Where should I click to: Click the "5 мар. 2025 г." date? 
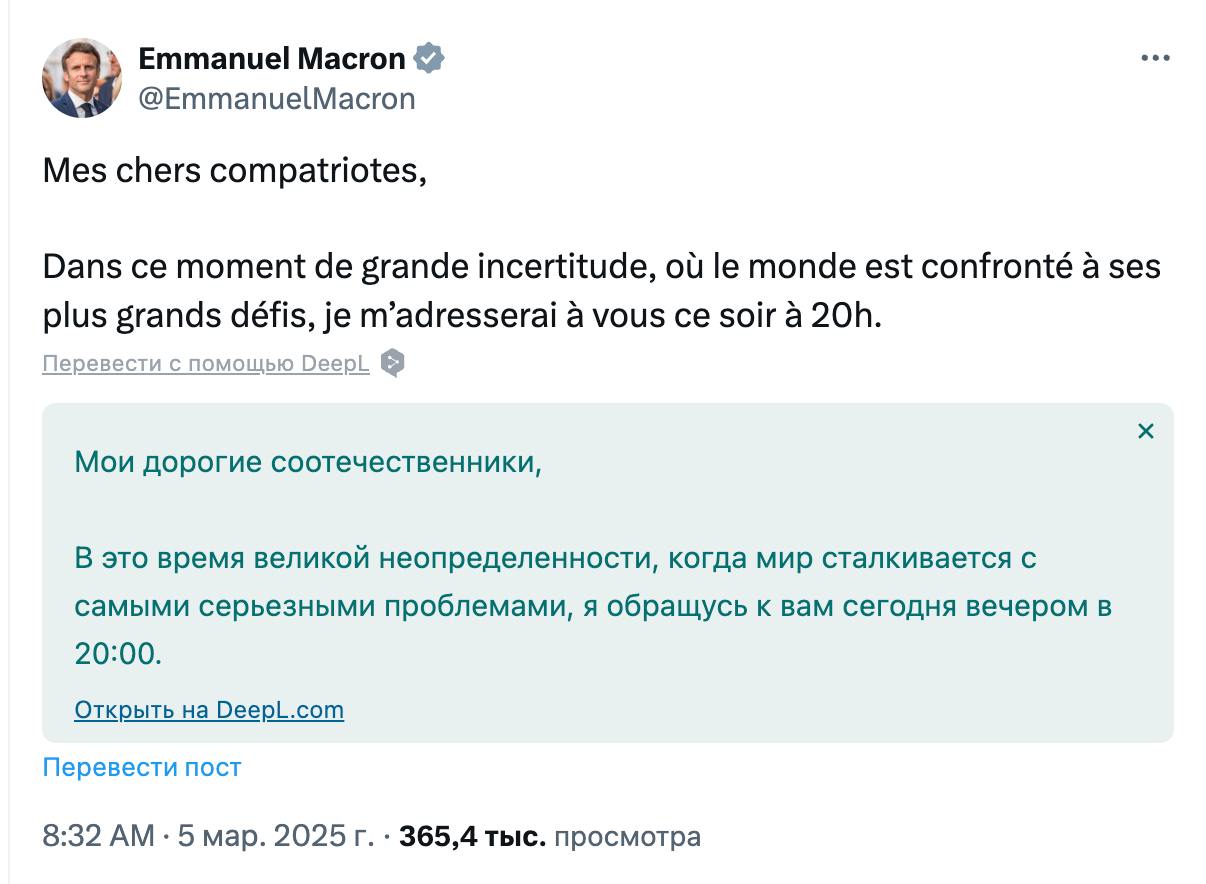click(x=276, y=836)
